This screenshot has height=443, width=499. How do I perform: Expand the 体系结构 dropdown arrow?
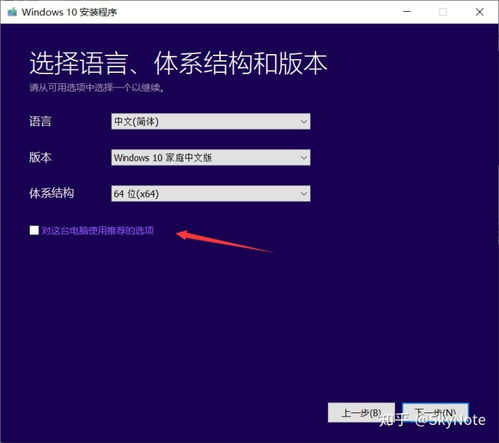point(304,194)
